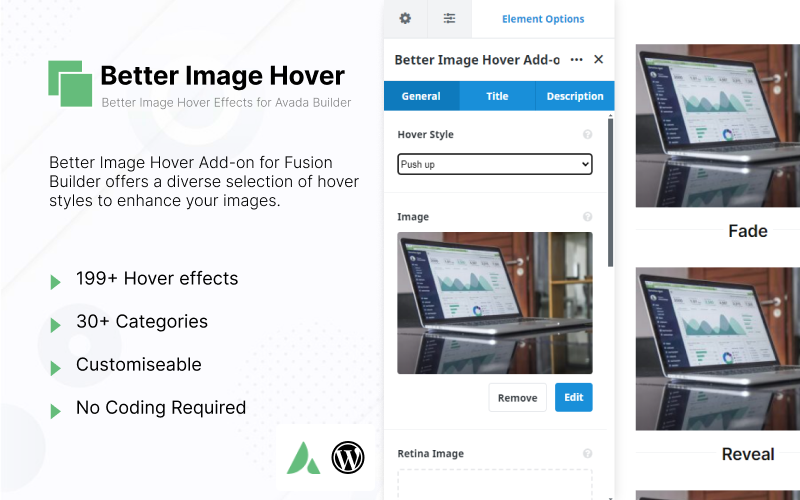This screenshot has height=500, width=800.
Task: Click the Retina Image help icon
Action: (587, 453)
